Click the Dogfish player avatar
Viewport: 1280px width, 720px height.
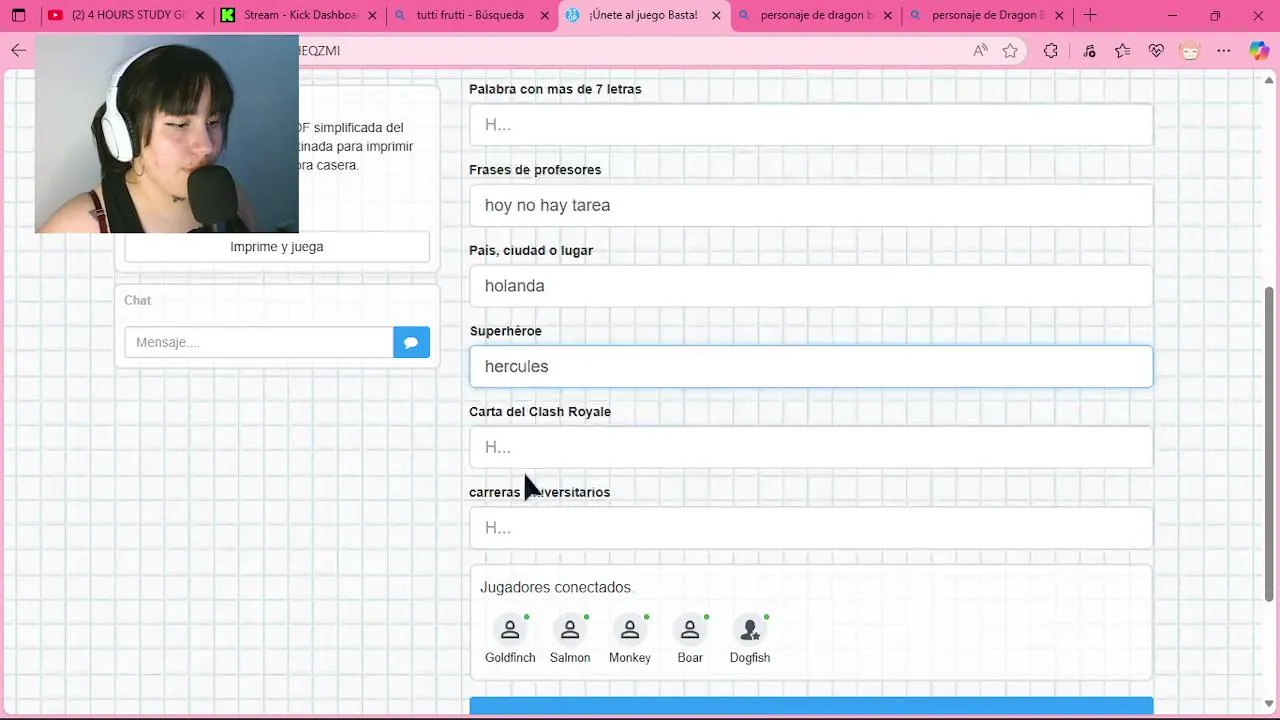click(x=750, y=631)
